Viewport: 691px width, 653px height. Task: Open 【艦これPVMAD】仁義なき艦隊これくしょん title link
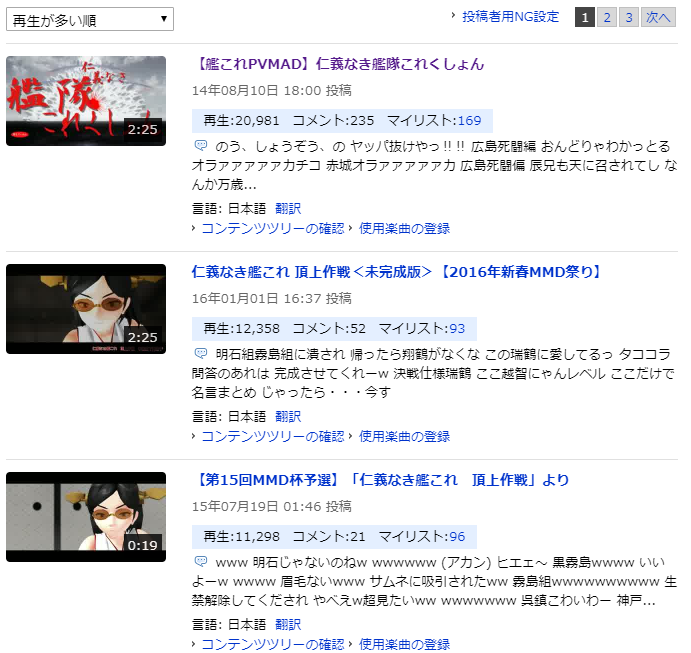tap(338, 64)
